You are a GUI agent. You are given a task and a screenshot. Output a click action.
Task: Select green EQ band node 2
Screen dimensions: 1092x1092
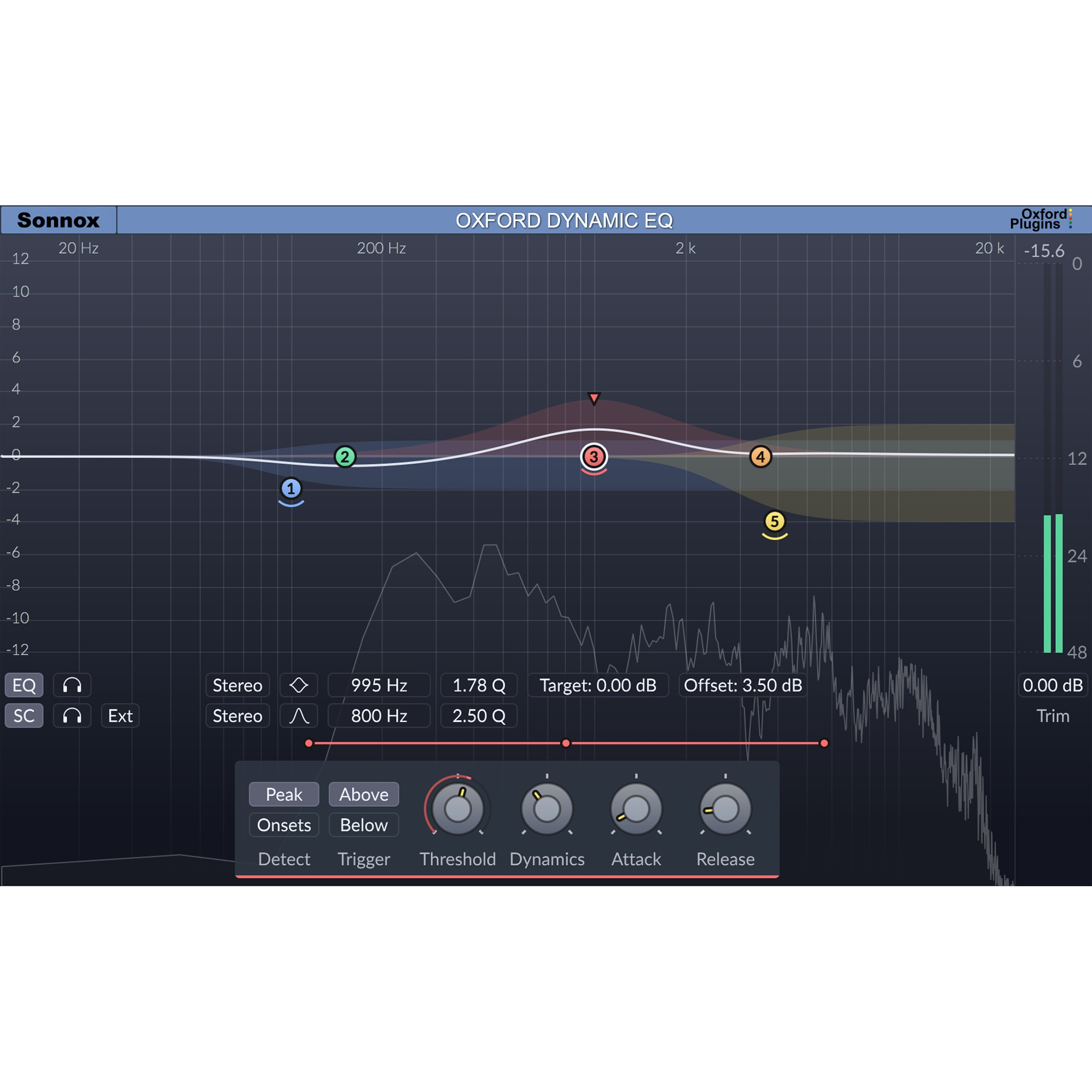[346, 458]
